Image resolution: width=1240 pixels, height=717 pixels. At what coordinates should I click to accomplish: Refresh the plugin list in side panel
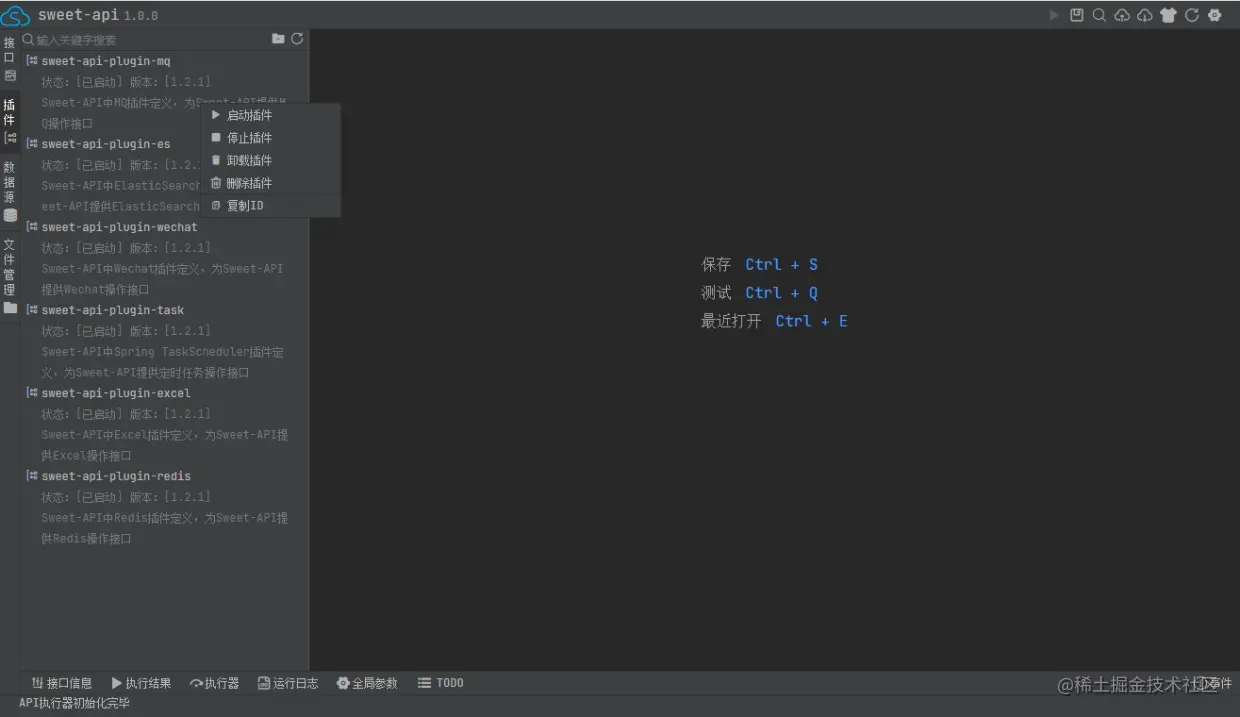tap(297, 39)
